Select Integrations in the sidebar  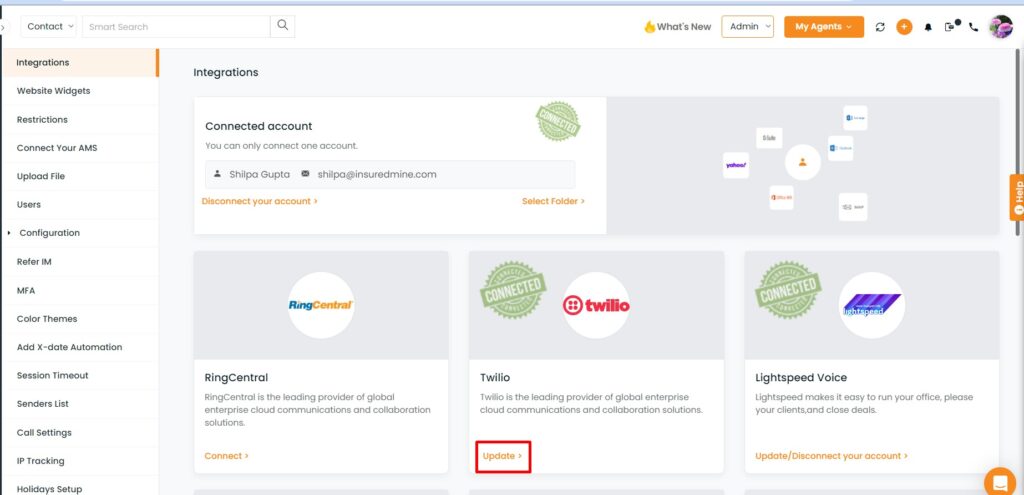coord(80,63)
